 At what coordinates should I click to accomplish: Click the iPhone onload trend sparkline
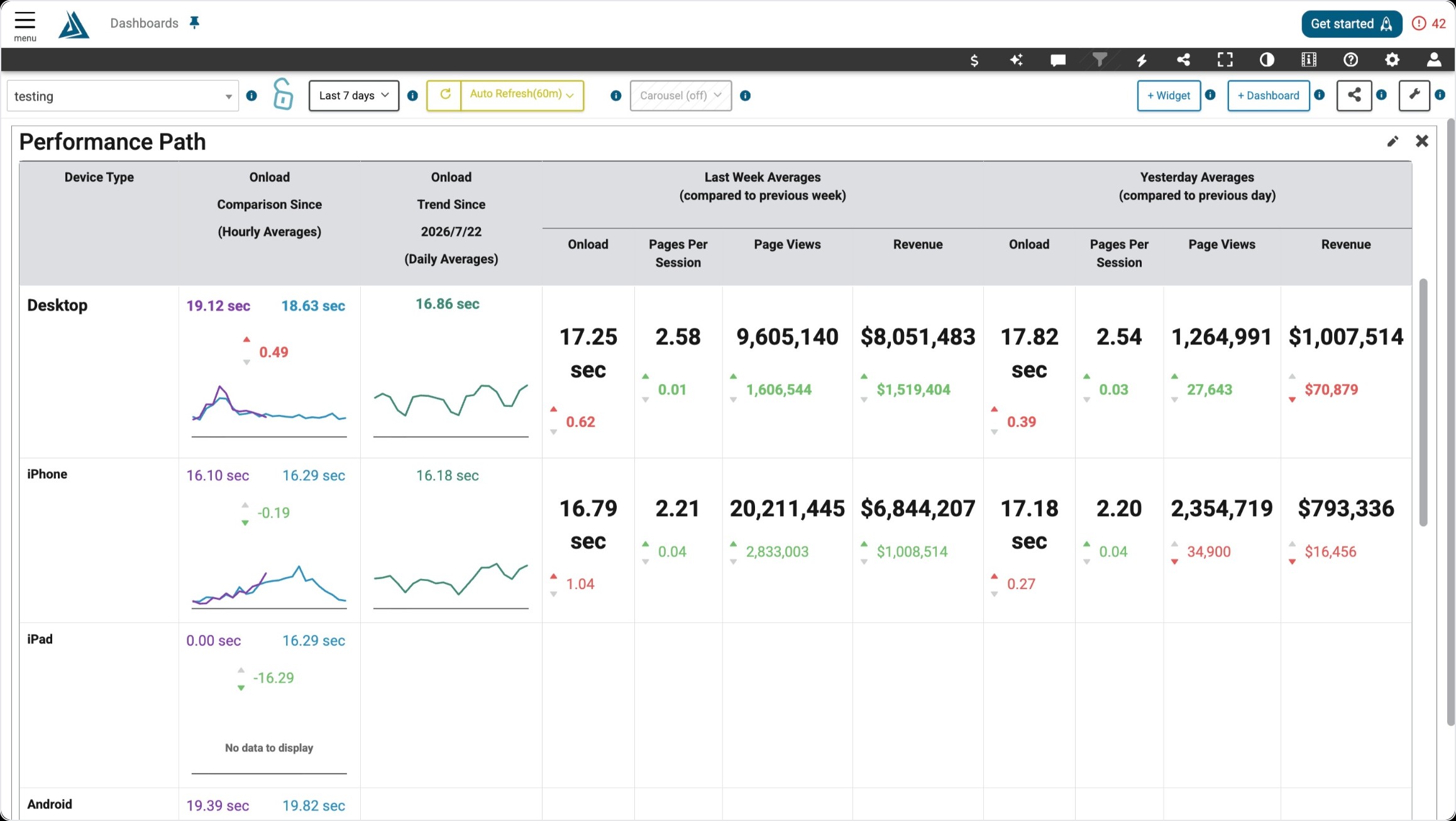451,585
